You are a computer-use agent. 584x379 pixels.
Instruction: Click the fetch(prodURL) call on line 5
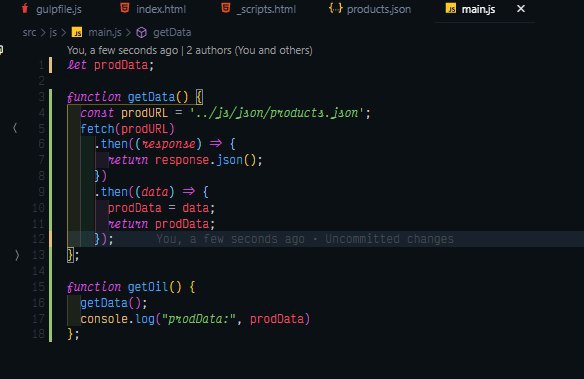[x=127, y=129]
